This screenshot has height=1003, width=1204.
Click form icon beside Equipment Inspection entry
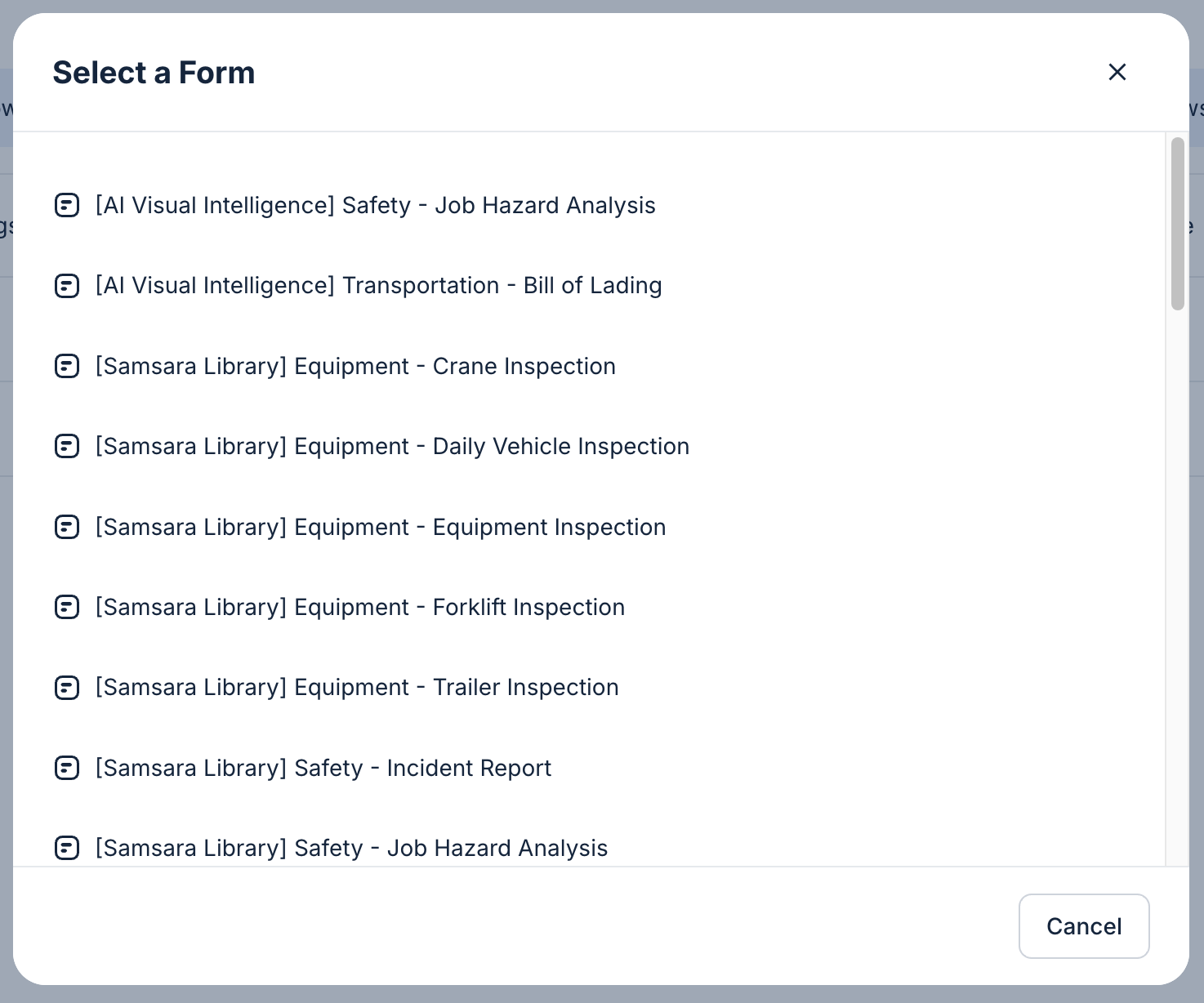[67, 527]
